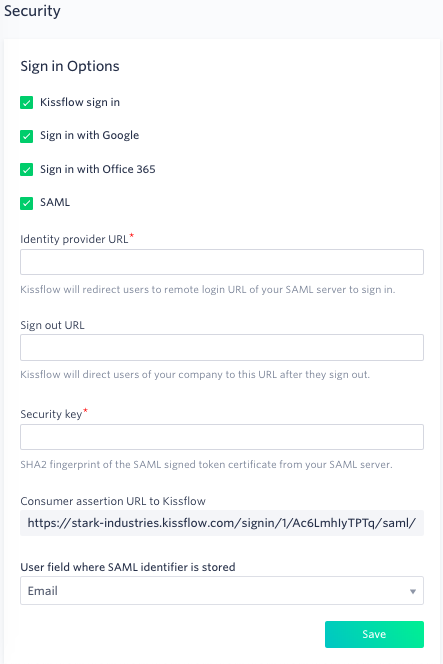443x664 pixels.
Task: Click the "Kissflow sign in" label text
Action: pos(80,102)
